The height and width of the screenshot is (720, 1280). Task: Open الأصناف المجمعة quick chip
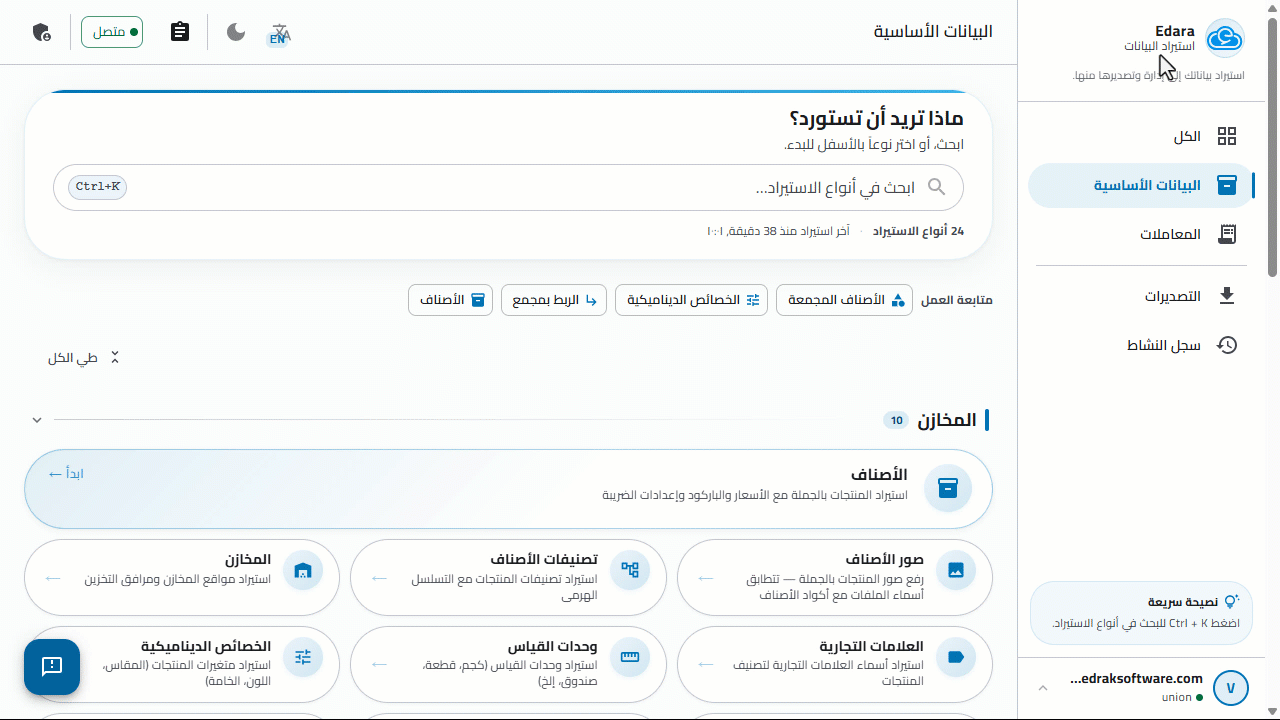pos(844,300)
